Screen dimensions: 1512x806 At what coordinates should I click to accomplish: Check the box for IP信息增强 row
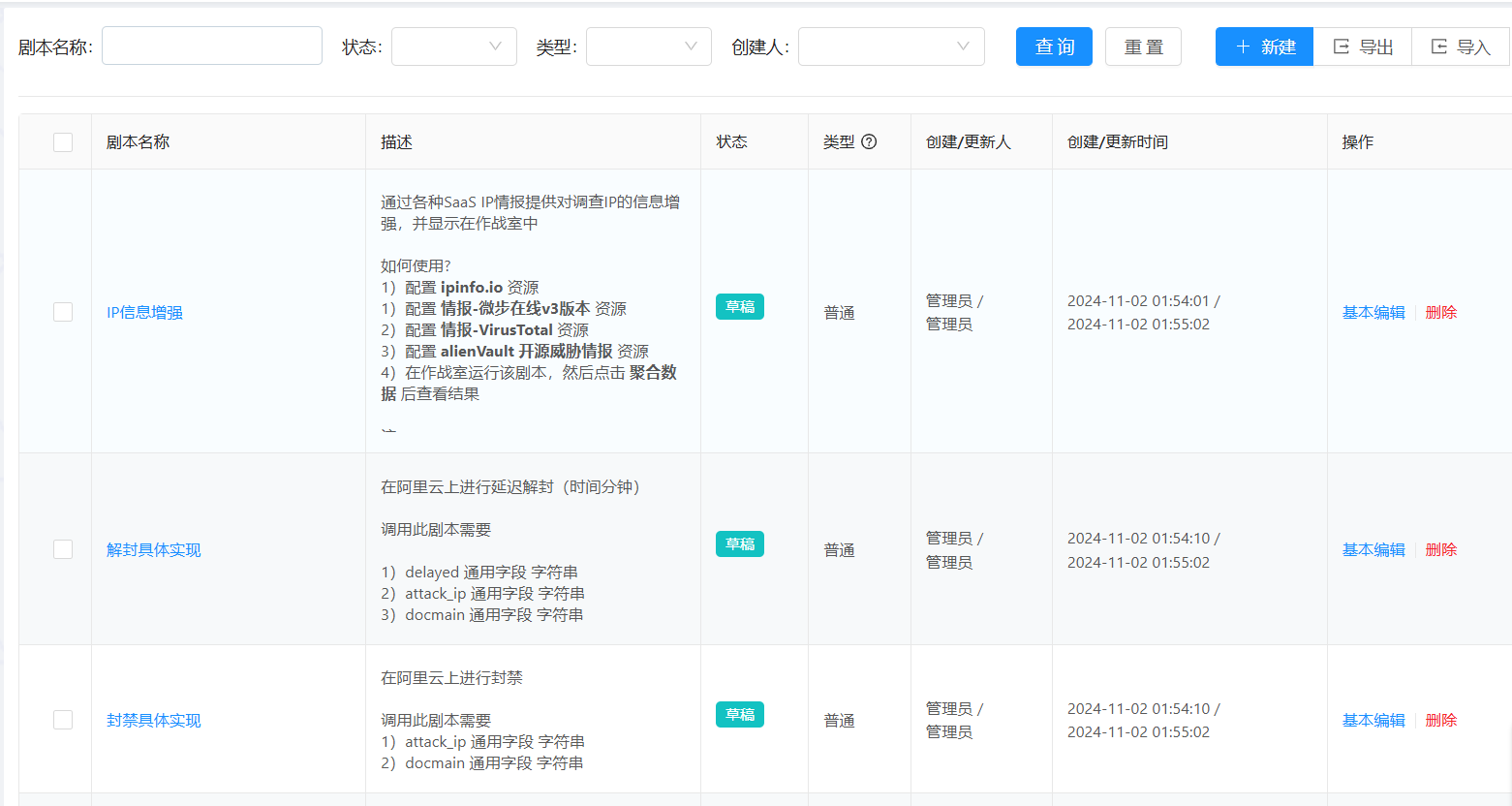63,312
